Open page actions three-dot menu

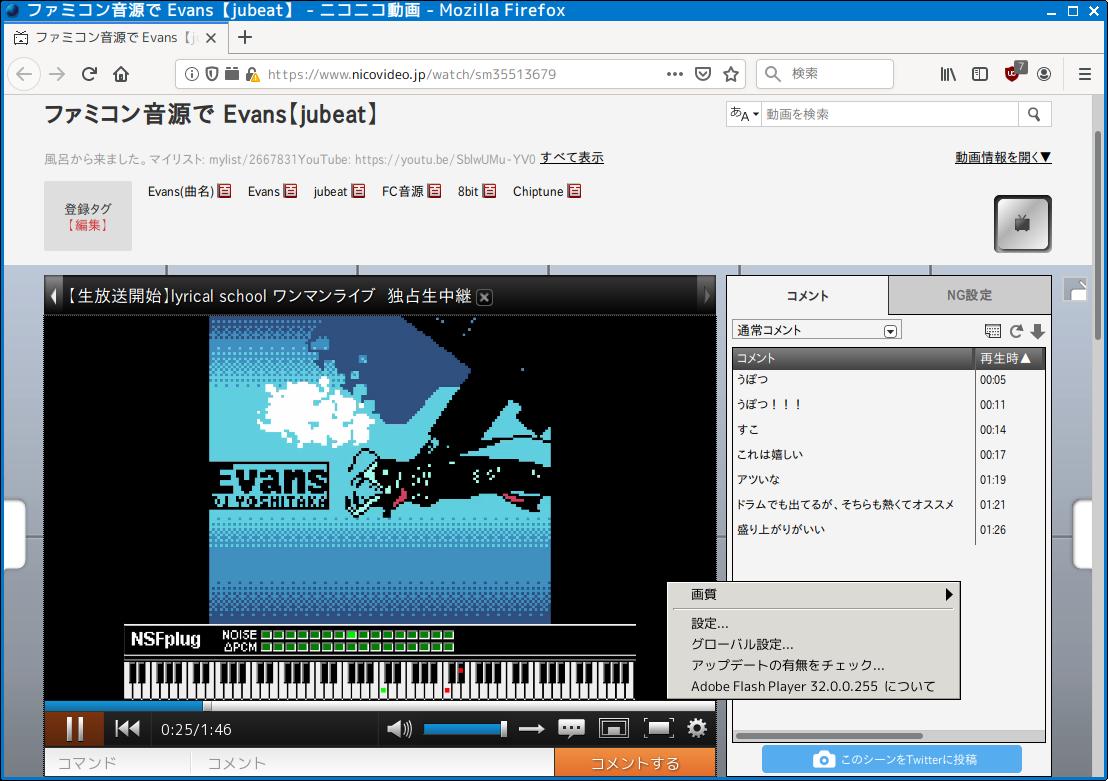point(675,74)
